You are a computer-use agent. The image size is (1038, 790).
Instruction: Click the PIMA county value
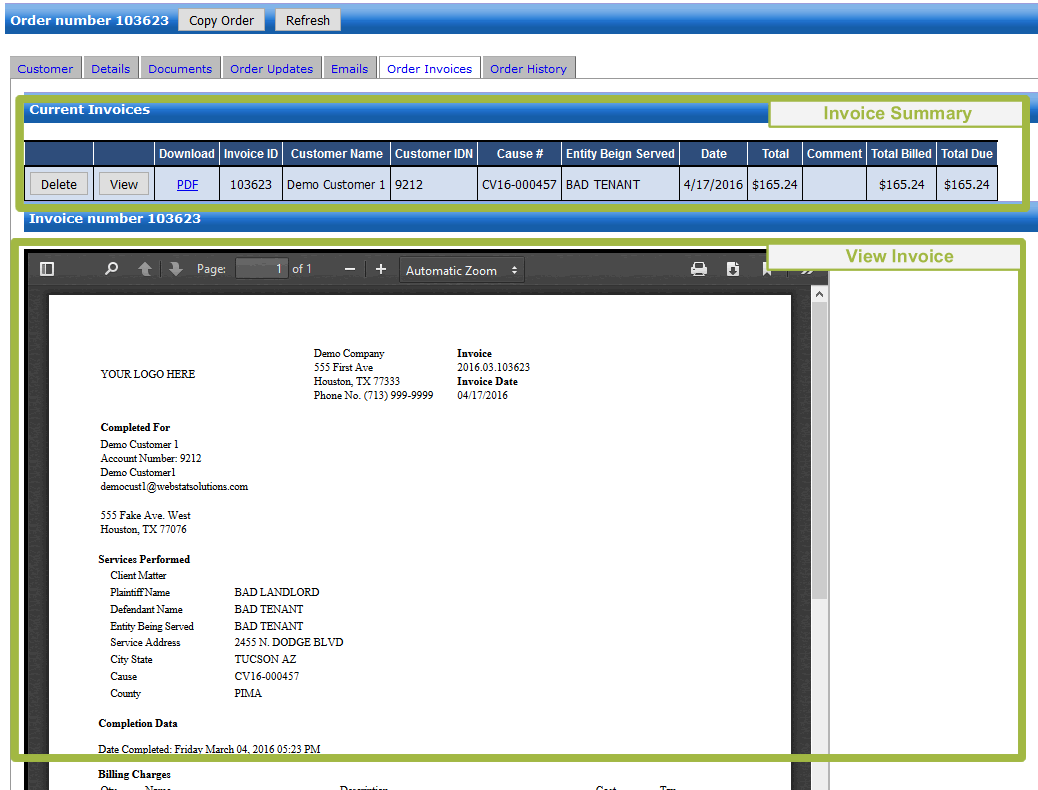pos(248,693)
